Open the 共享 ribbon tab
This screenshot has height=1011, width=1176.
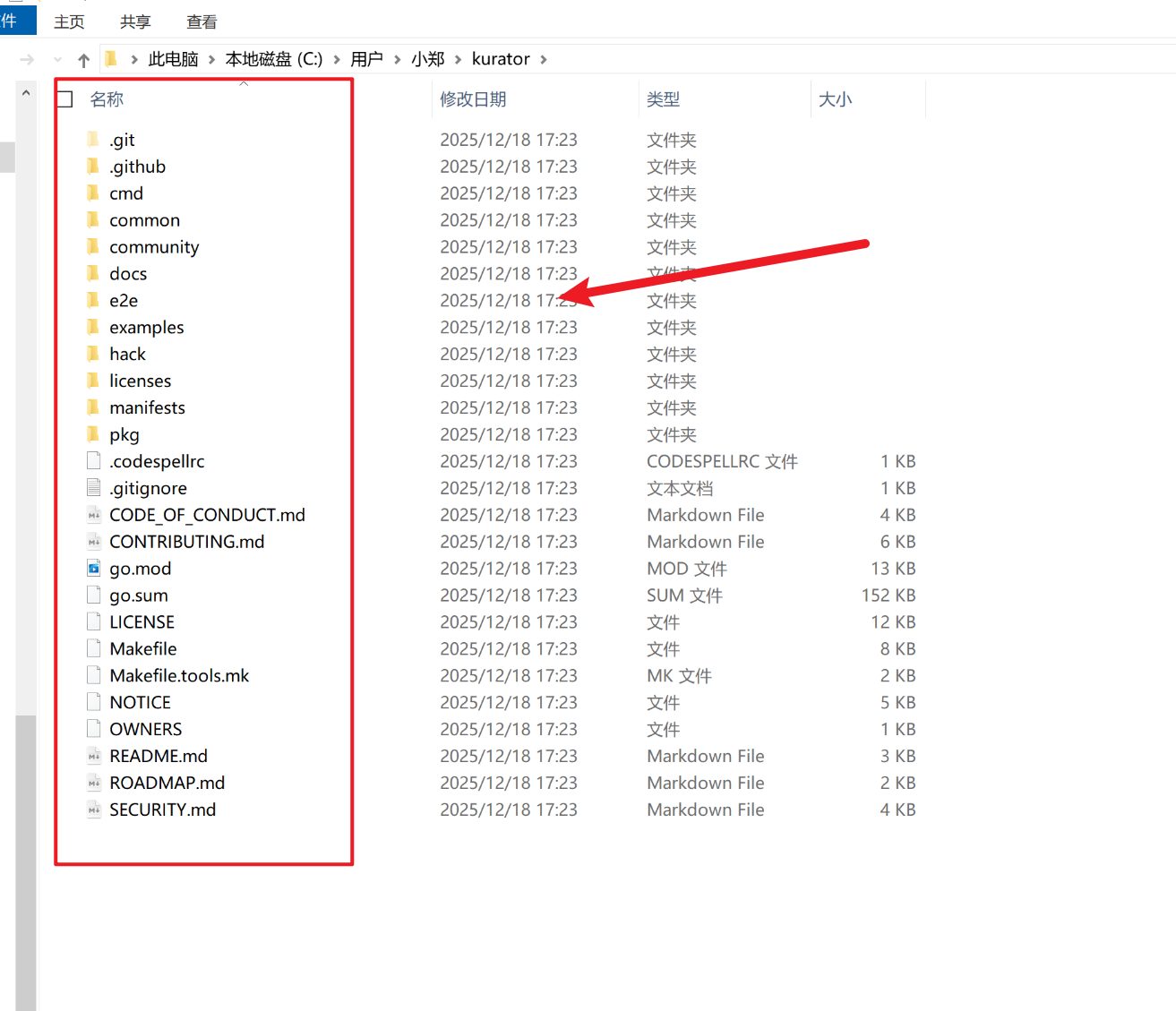135,21
